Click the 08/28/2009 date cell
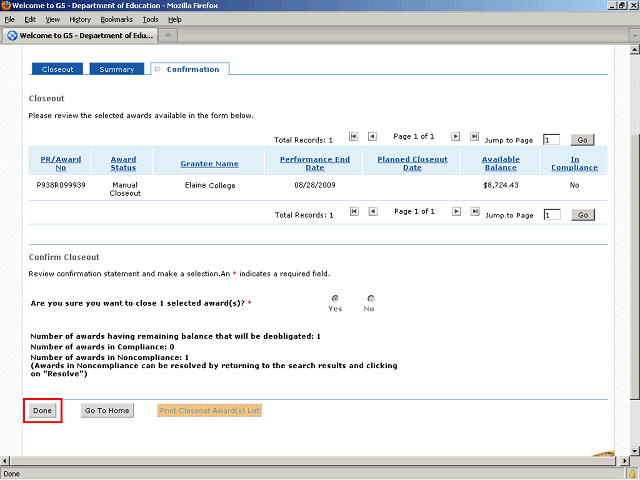 (x=315, y=185)
